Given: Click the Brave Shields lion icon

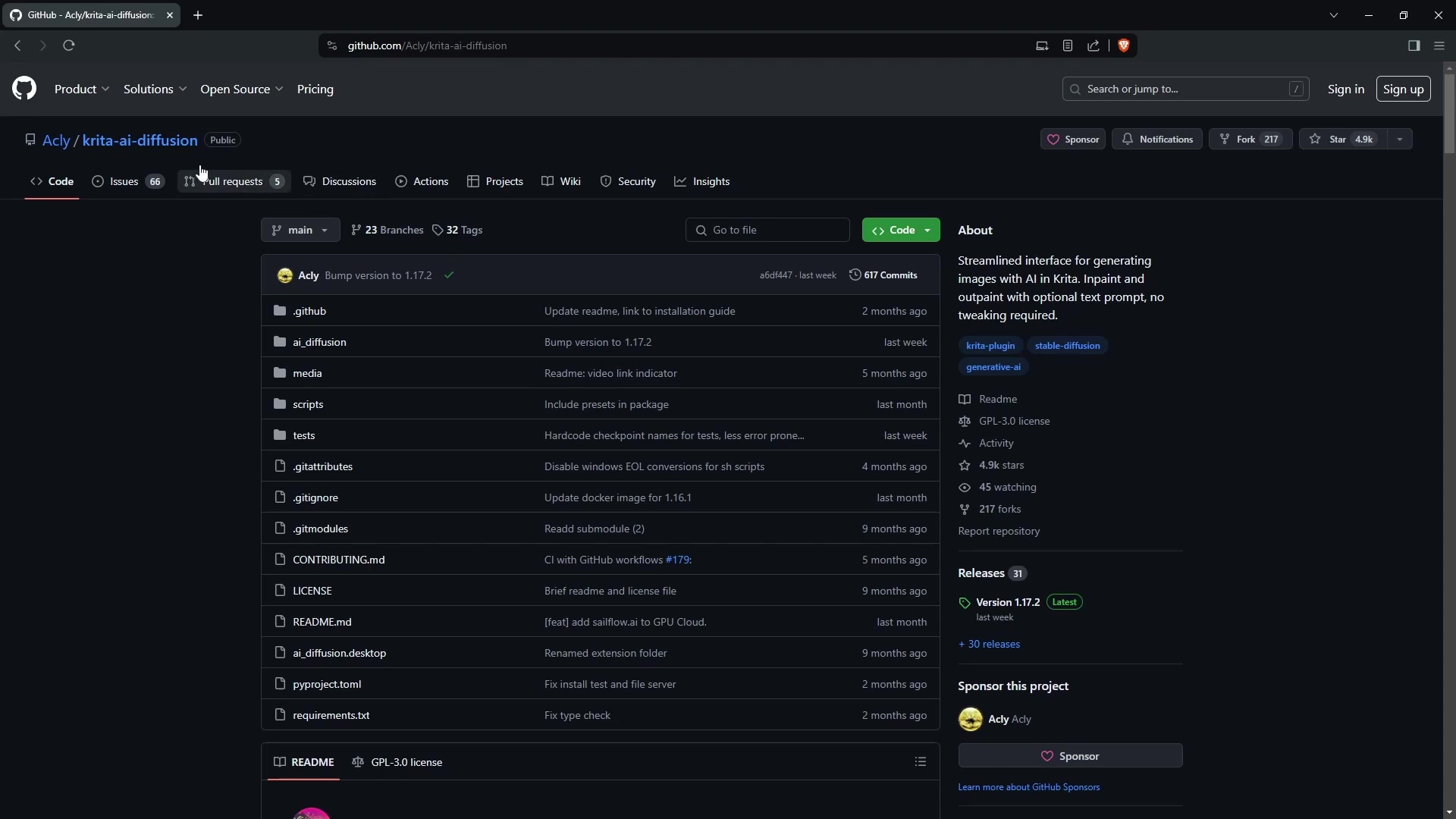Looking at the screenshot, I should click(1124, 45).
